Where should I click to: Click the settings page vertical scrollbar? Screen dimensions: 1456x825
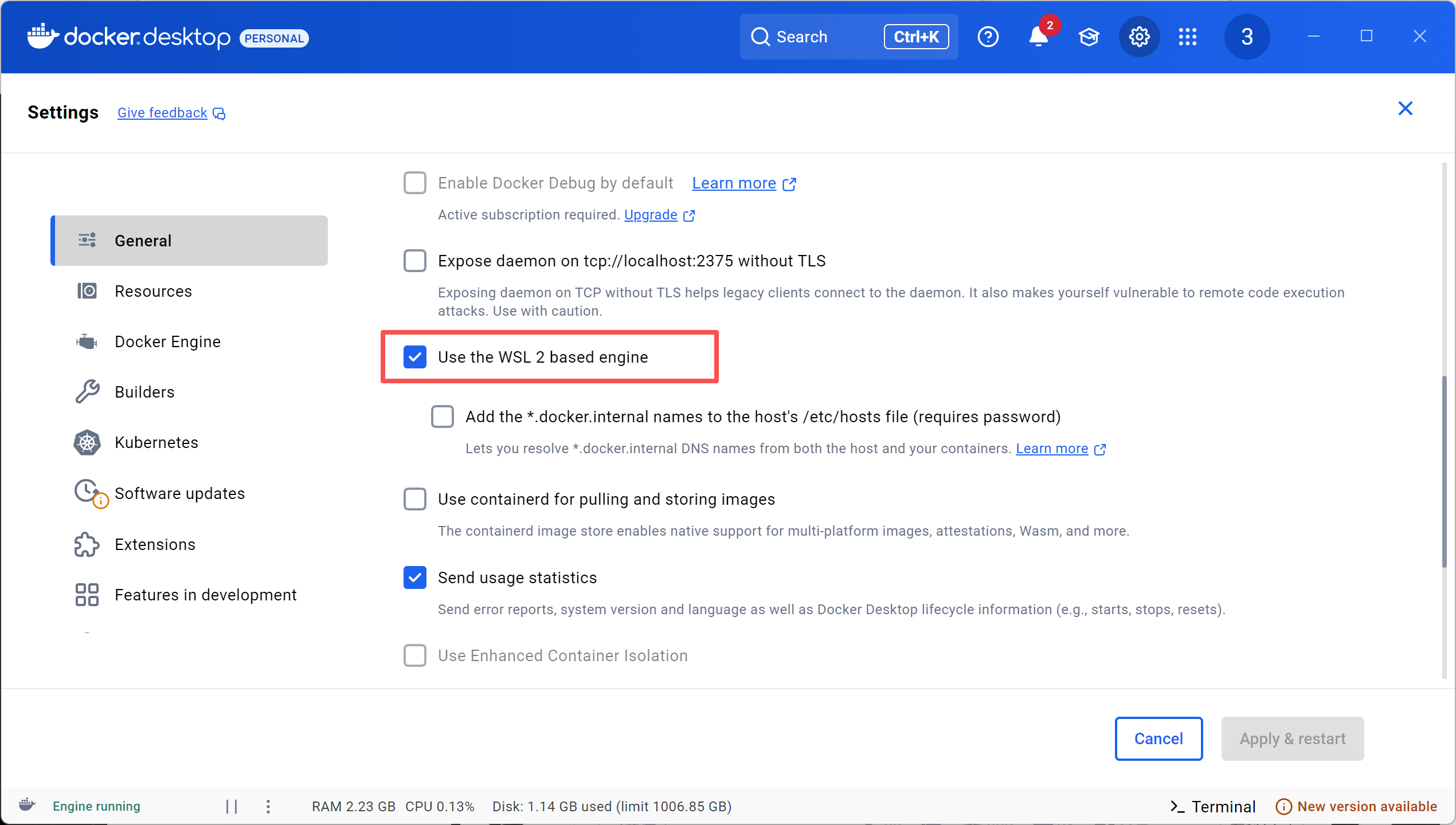(x=1445, y=470)
